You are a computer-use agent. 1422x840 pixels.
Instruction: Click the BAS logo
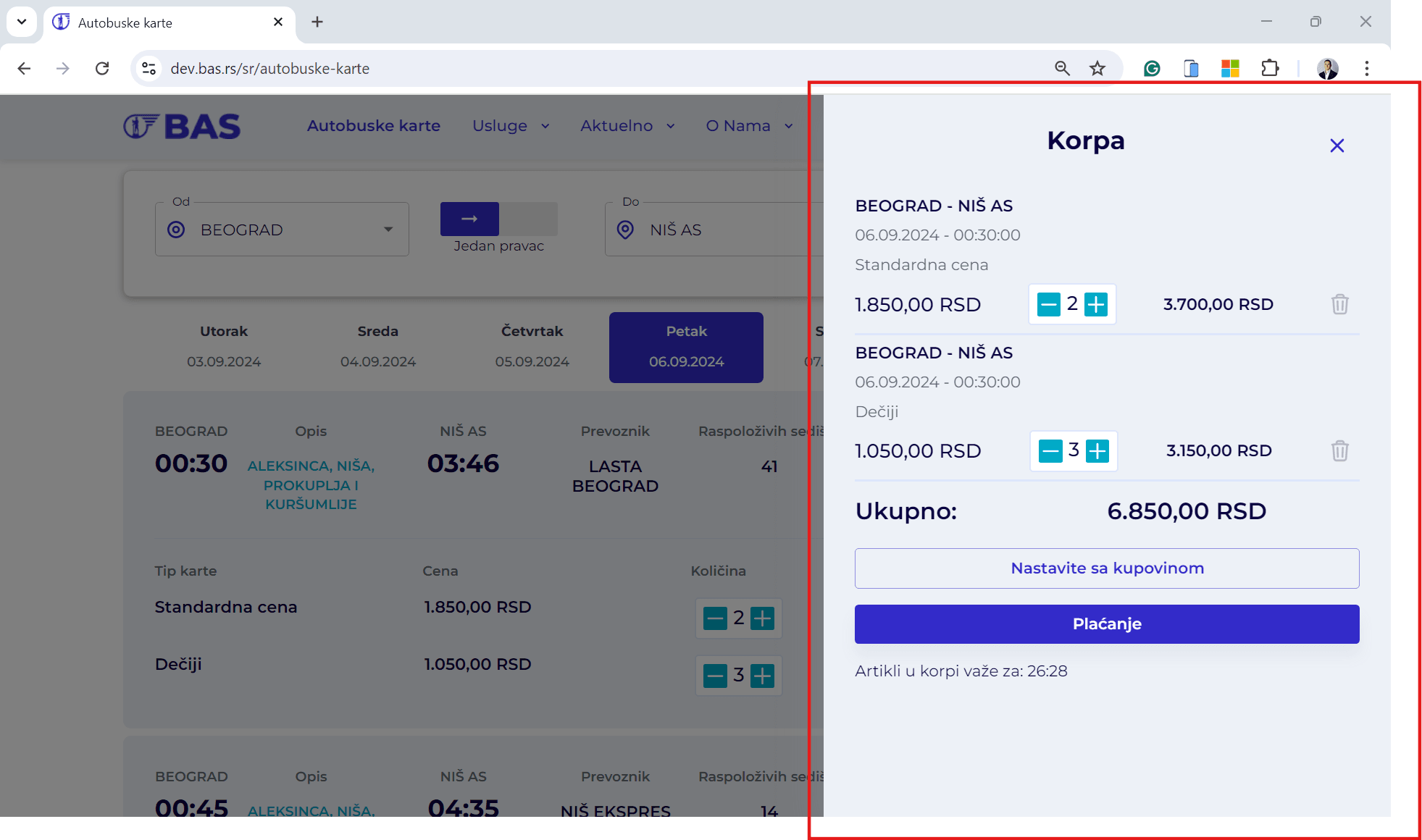181,126
